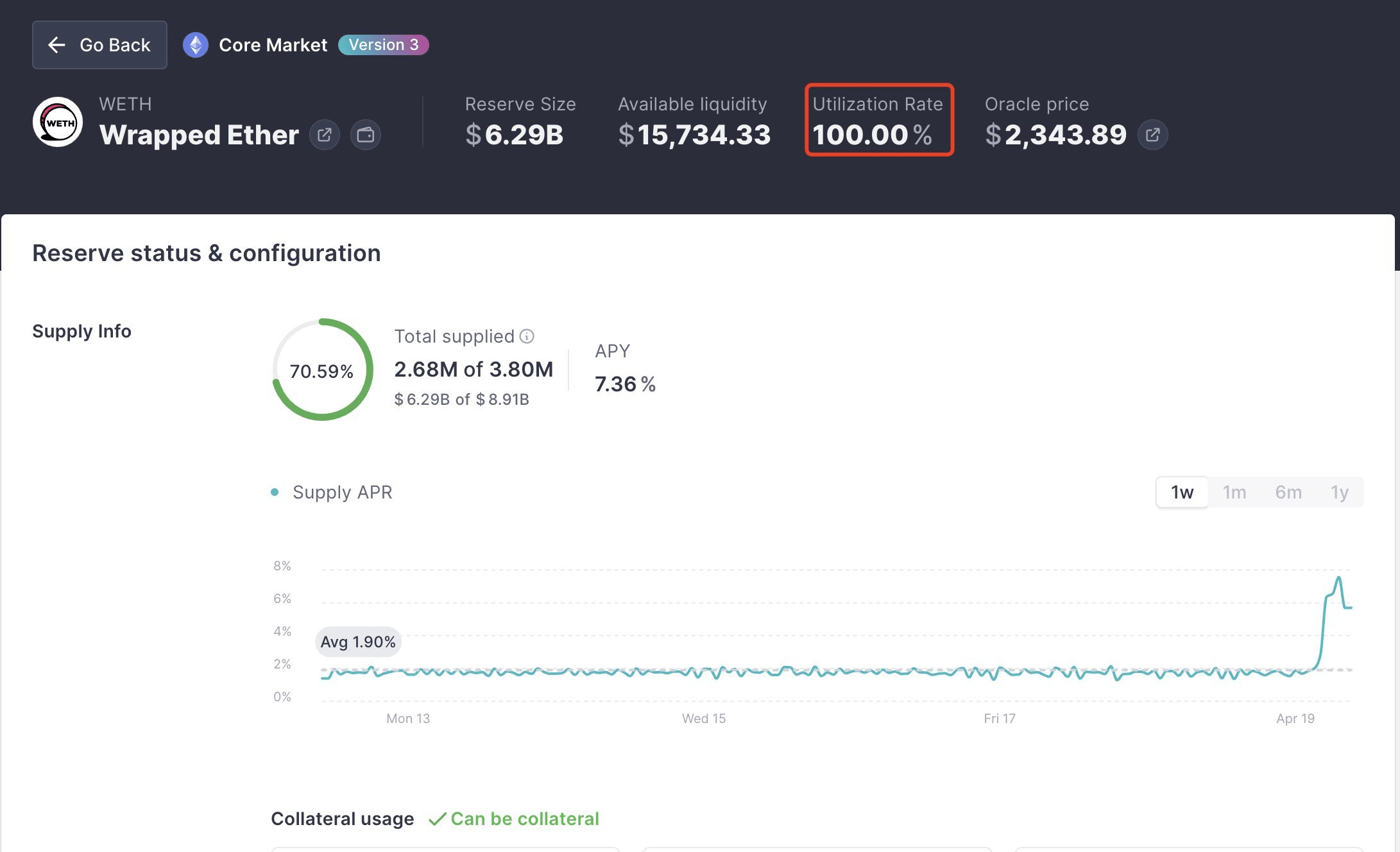Click Total supplied info icon

click(527, 336)
